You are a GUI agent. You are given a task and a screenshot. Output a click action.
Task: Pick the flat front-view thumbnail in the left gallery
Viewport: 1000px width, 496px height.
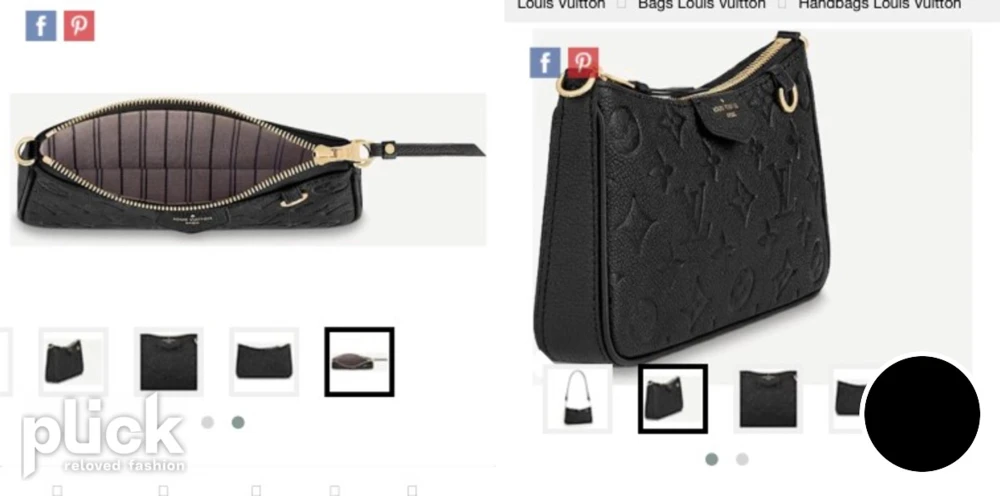coord(168,361)
